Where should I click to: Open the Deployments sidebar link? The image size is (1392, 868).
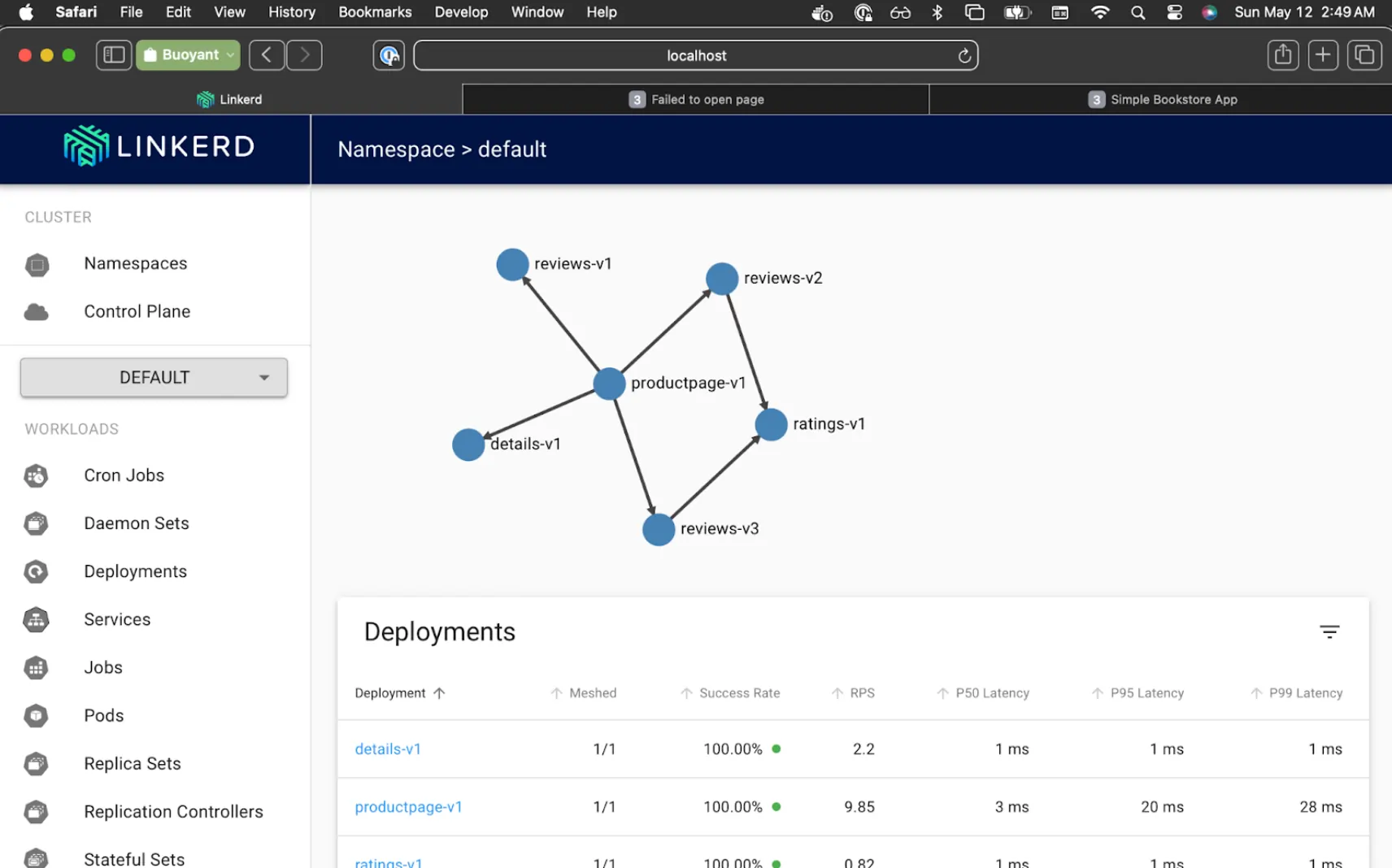click(x=135, y=571)
